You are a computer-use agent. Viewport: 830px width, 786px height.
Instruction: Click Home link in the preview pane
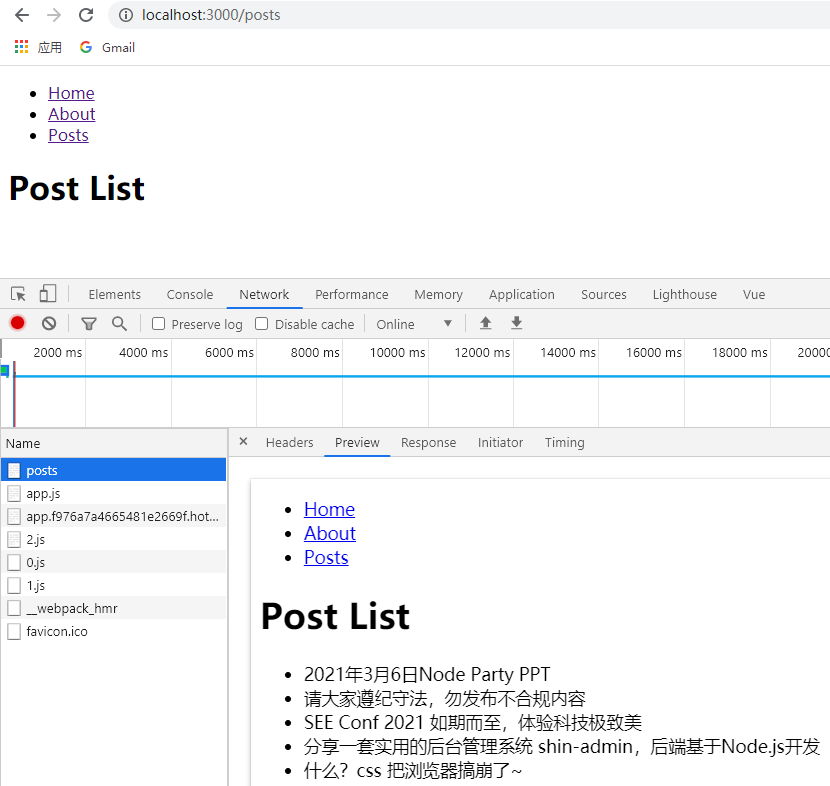click(329, 510)
